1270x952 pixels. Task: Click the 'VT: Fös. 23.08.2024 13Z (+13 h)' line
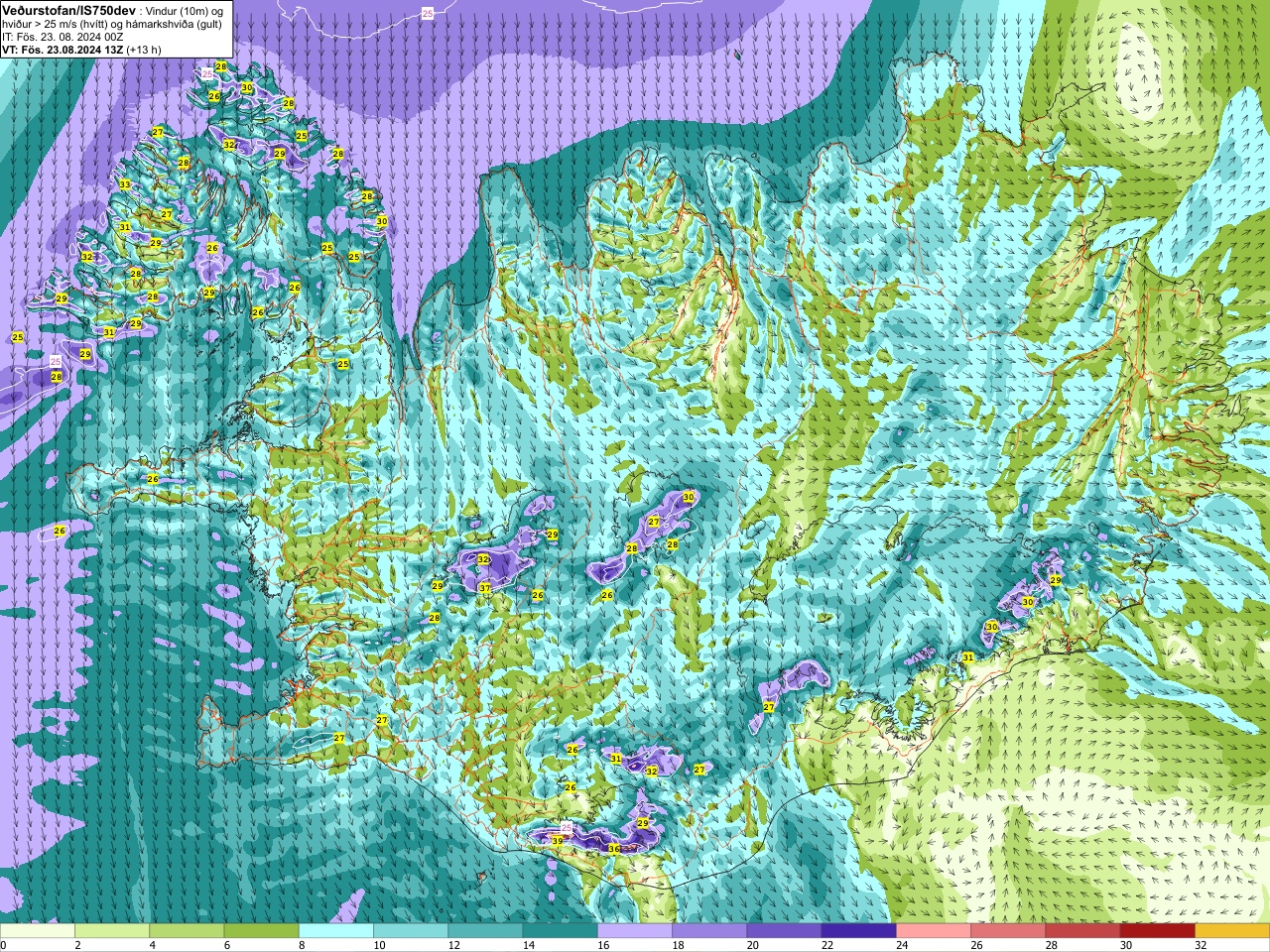[81, 50]
